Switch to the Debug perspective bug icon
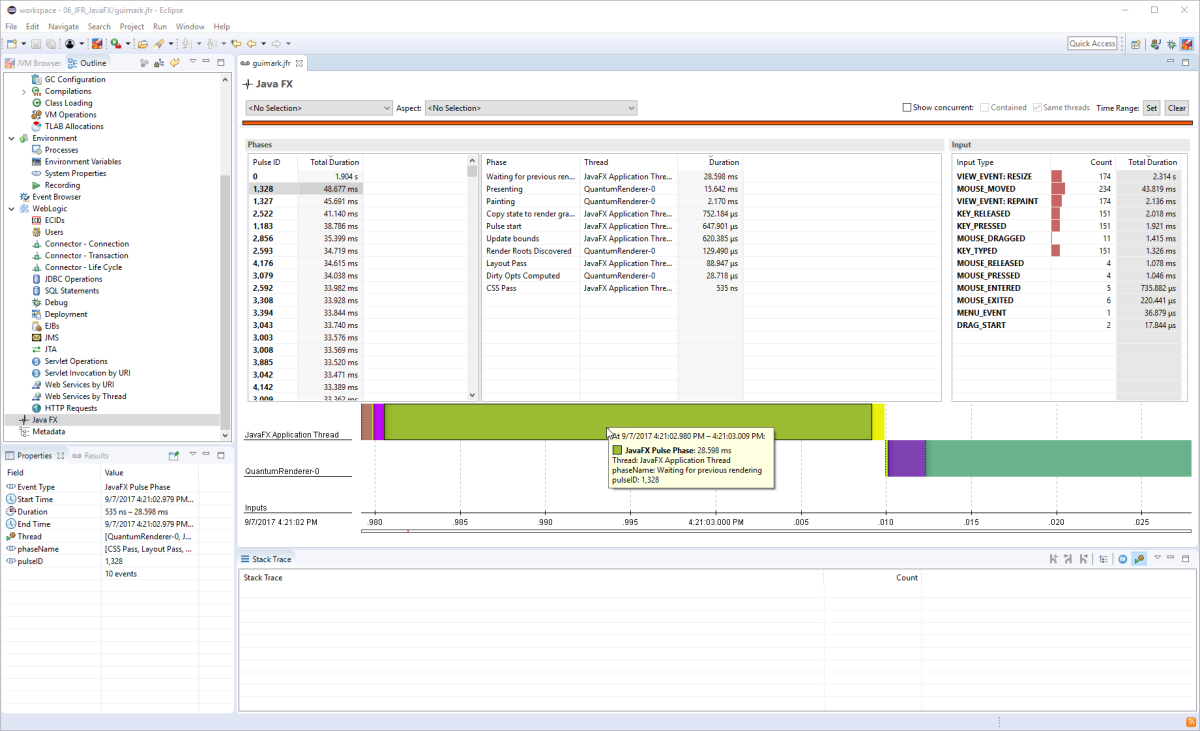The image size is (1200, 731). (x=1171, y=44)
